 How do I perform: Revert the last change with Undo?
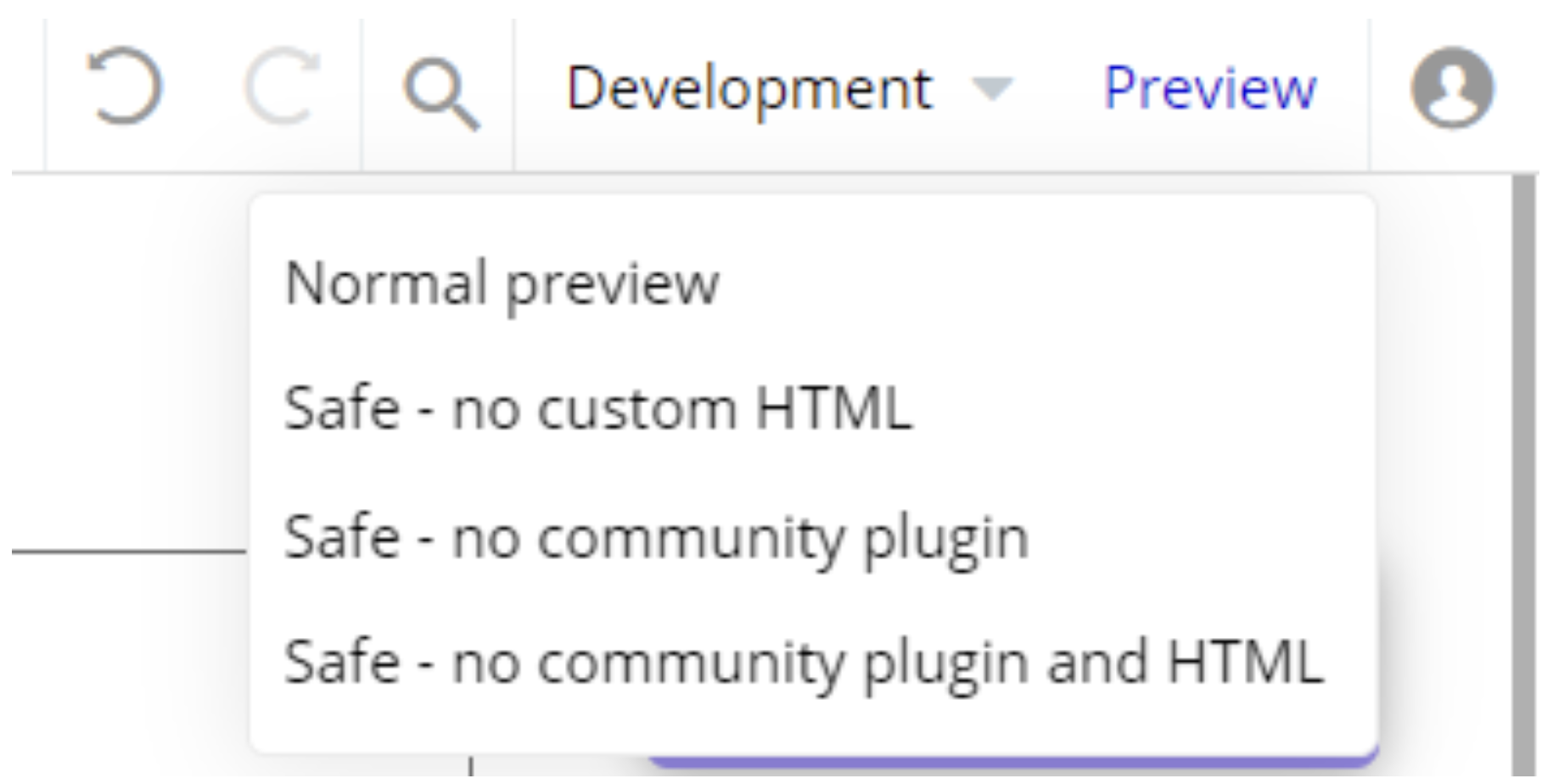pos(125,87)
